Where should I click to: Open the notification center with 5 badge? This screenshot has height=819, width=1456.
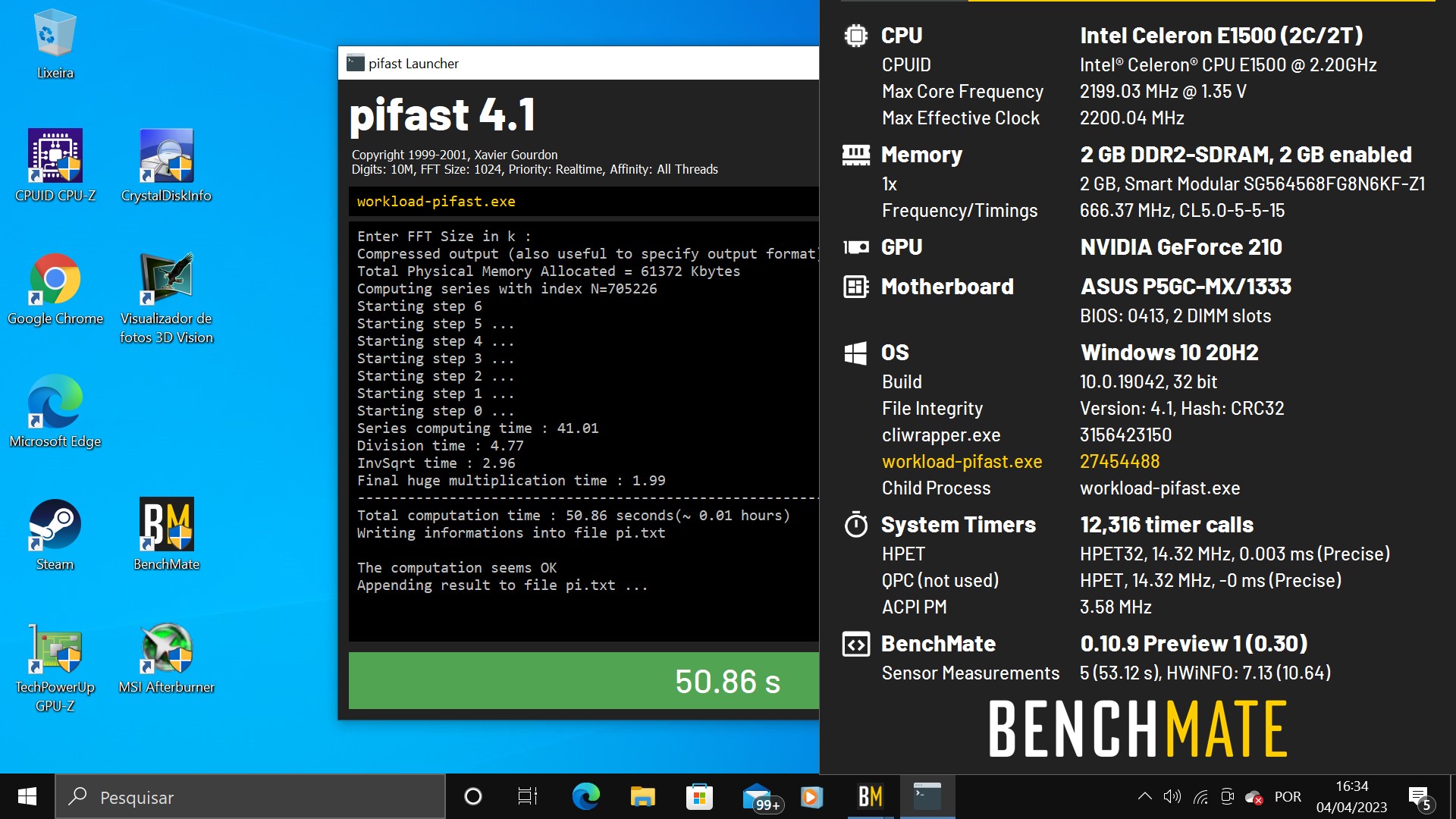click(1420, 798)
